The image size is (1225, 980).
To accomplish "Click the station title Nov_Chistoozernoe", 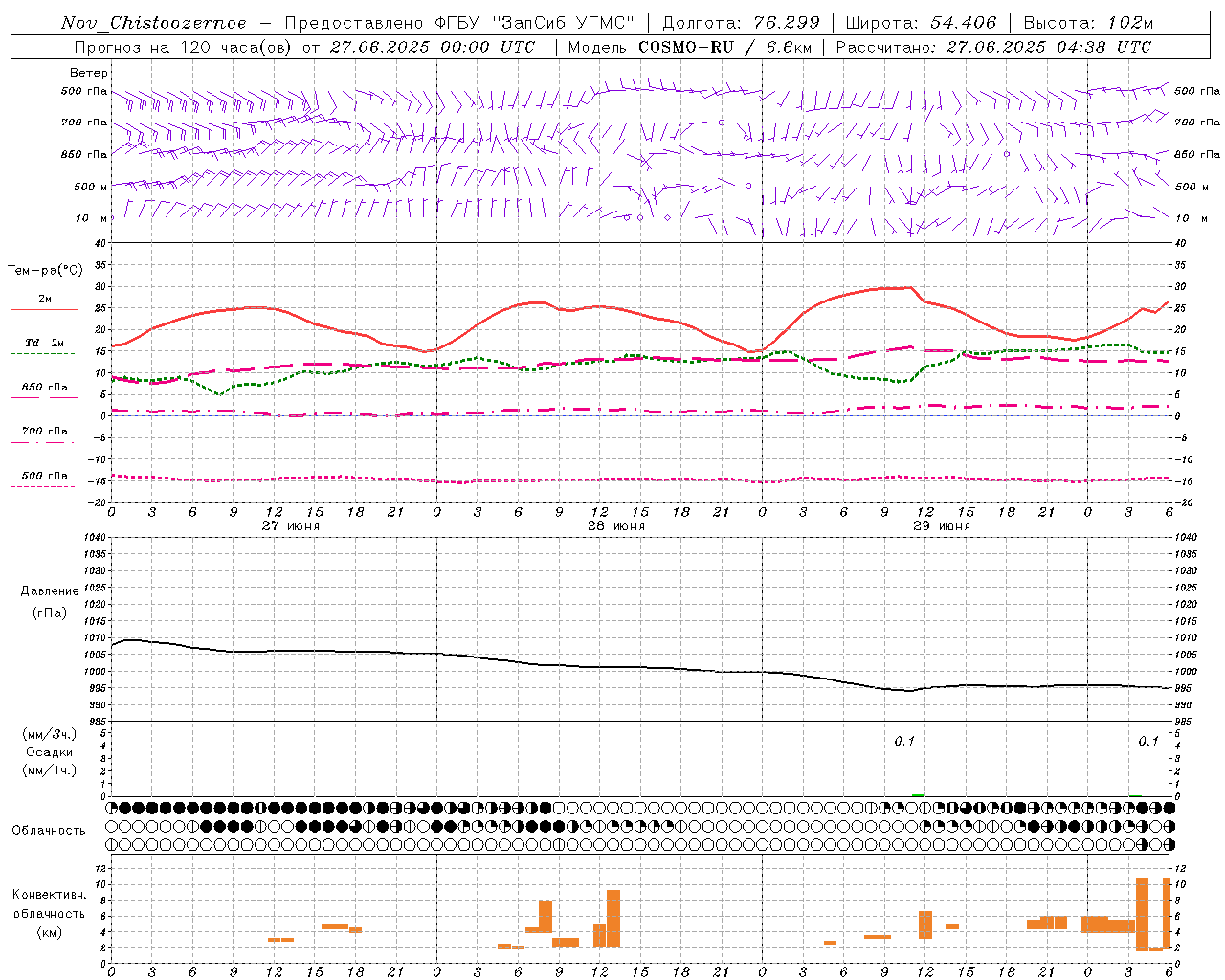I will [x=154, y=23].
